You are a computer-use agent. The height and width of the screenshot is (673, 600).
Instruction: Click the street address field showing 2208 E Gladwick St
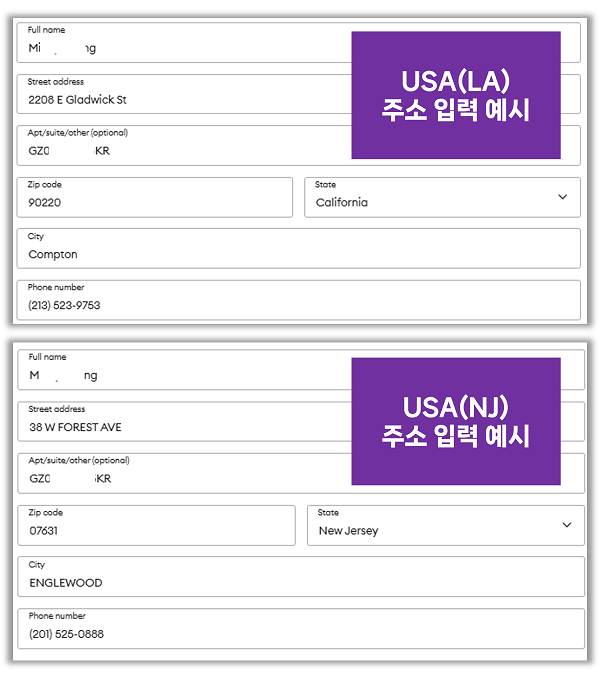[180, 95]
